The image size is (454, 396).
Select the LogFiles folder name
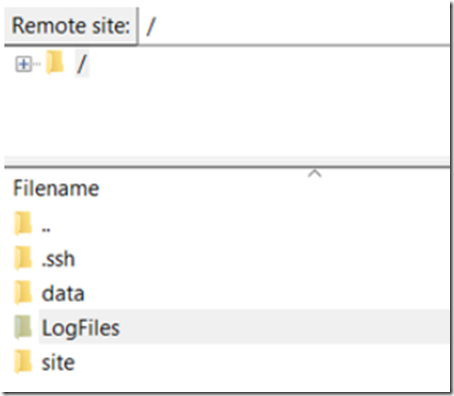[80, 328]
